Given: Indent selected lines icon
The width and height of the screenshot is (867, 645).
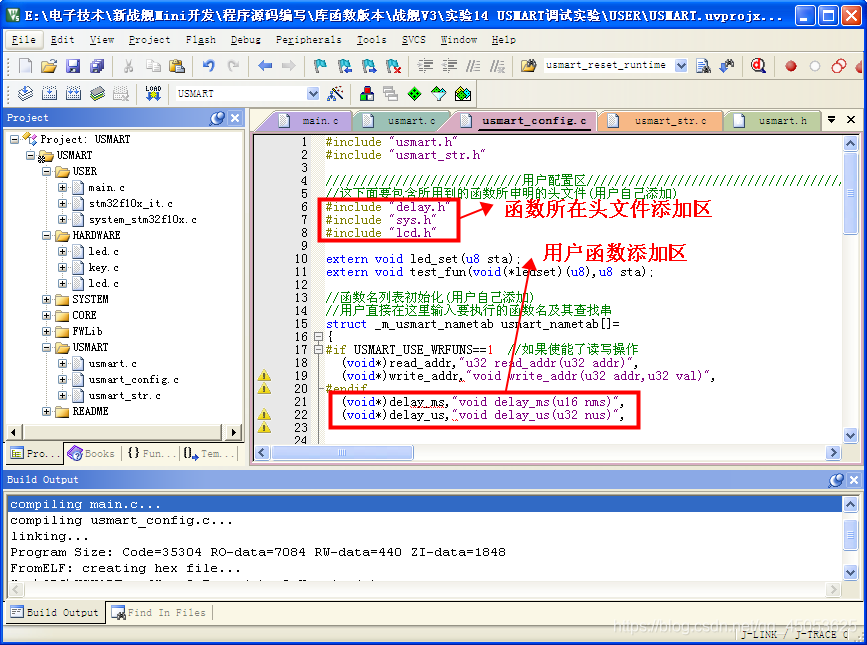Looking at the screenshot, I should click(425, 66).
